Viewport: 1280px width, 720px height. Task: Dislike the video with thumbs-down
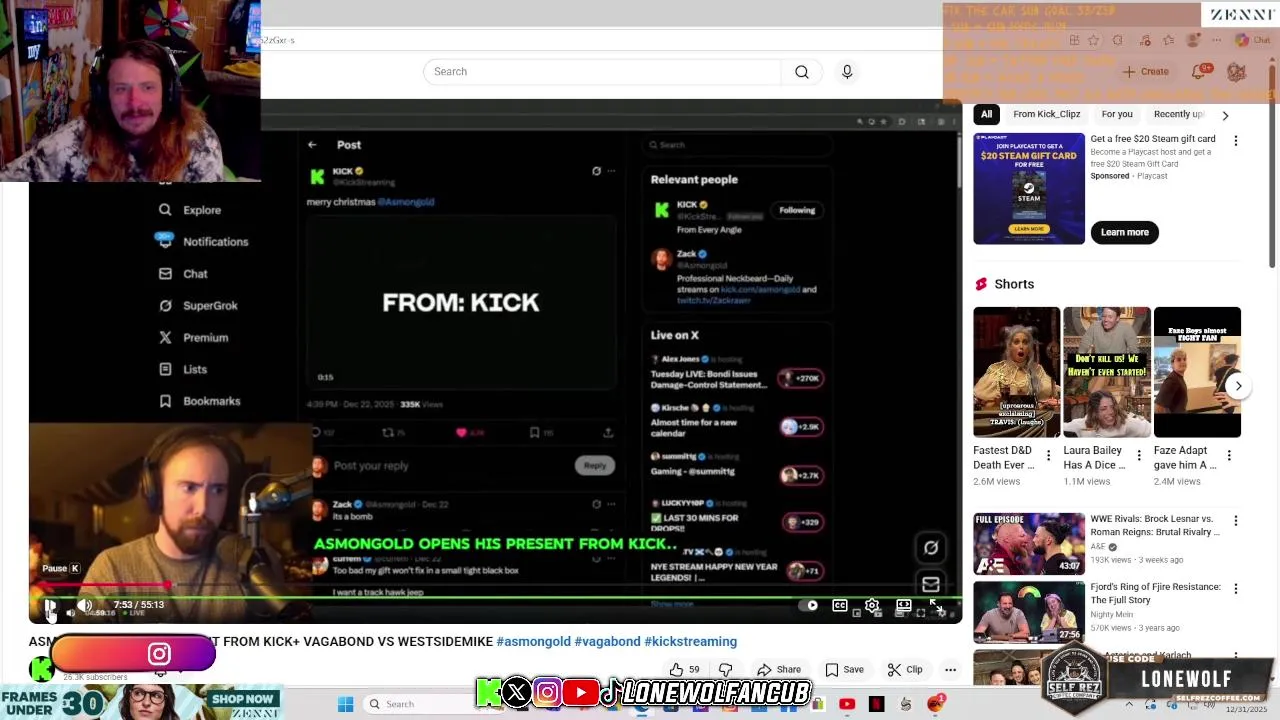[726, 670]
